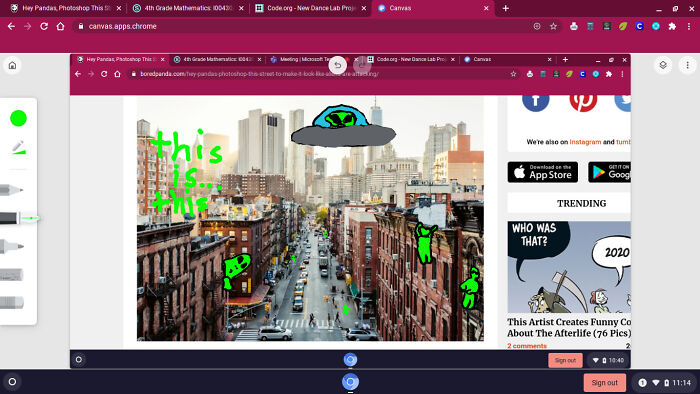Screen dimensions: 700x394
Task: Select the Pen tool with green tip
Action: tap(19, 218)
